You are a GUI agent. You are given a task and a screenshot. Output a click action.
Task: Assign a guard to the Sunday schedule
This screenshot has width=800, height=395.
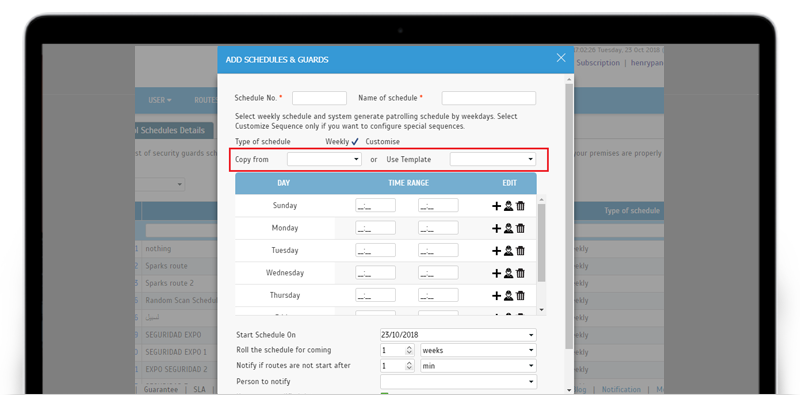[508, 206]
